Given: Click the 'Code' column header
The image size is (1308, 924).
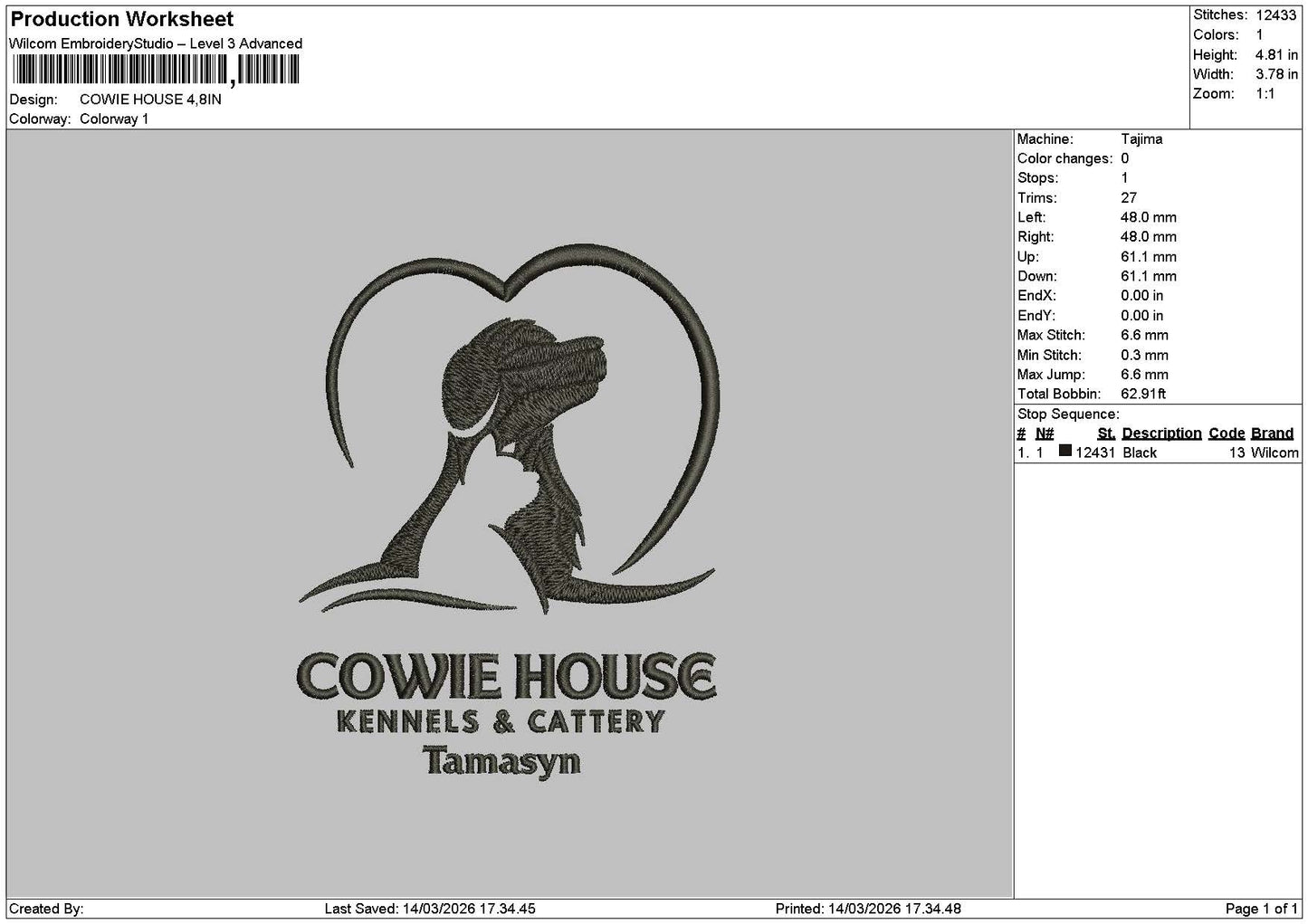Looking at the screenshot, I should pos(1227,433).
